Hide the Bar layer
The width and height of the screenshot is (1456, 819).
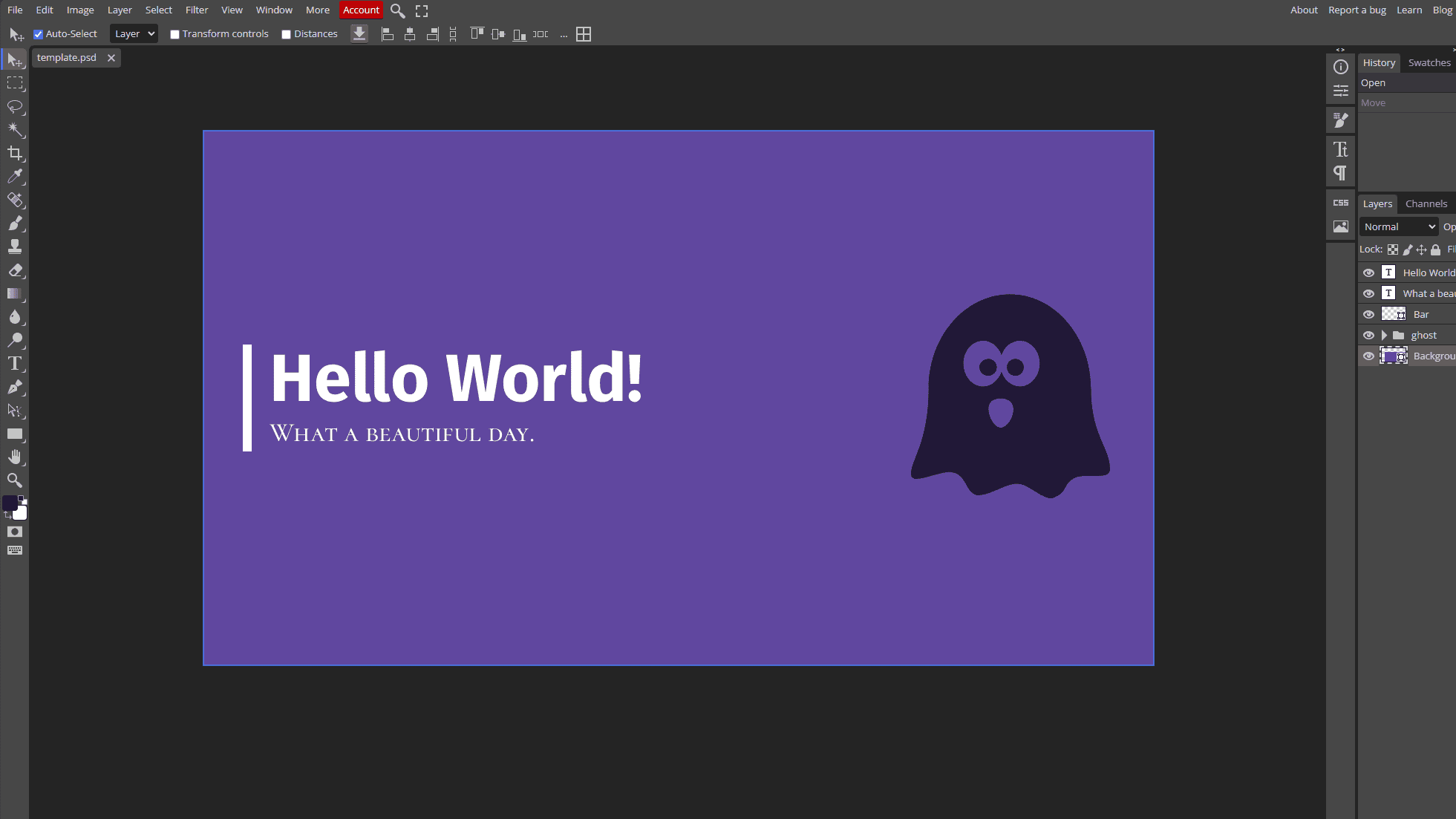tap(1368, 314)
